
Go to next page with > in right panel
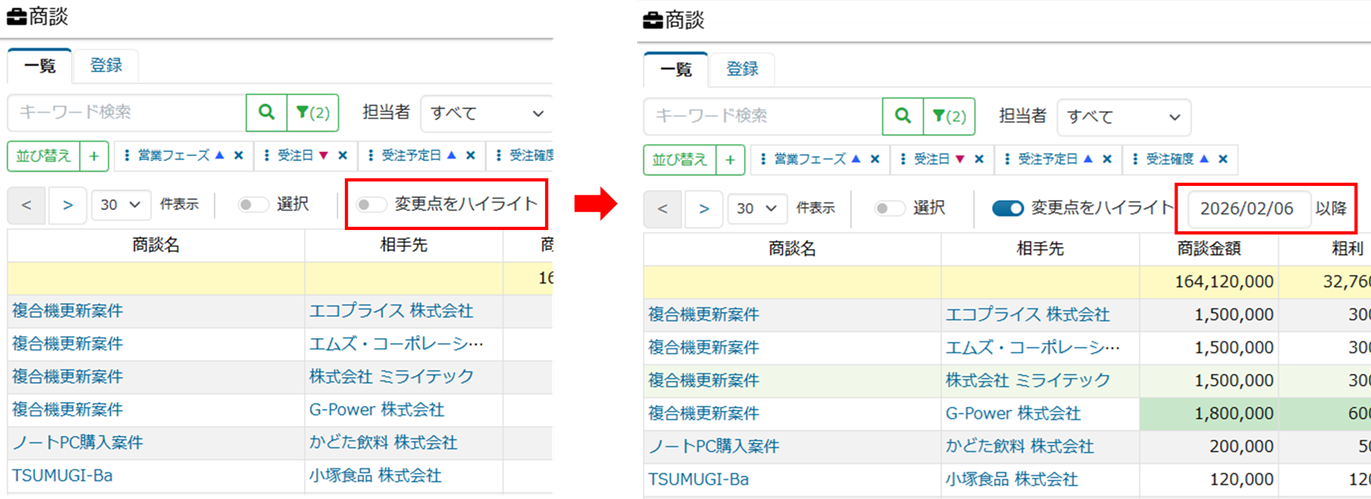(704, 208)
